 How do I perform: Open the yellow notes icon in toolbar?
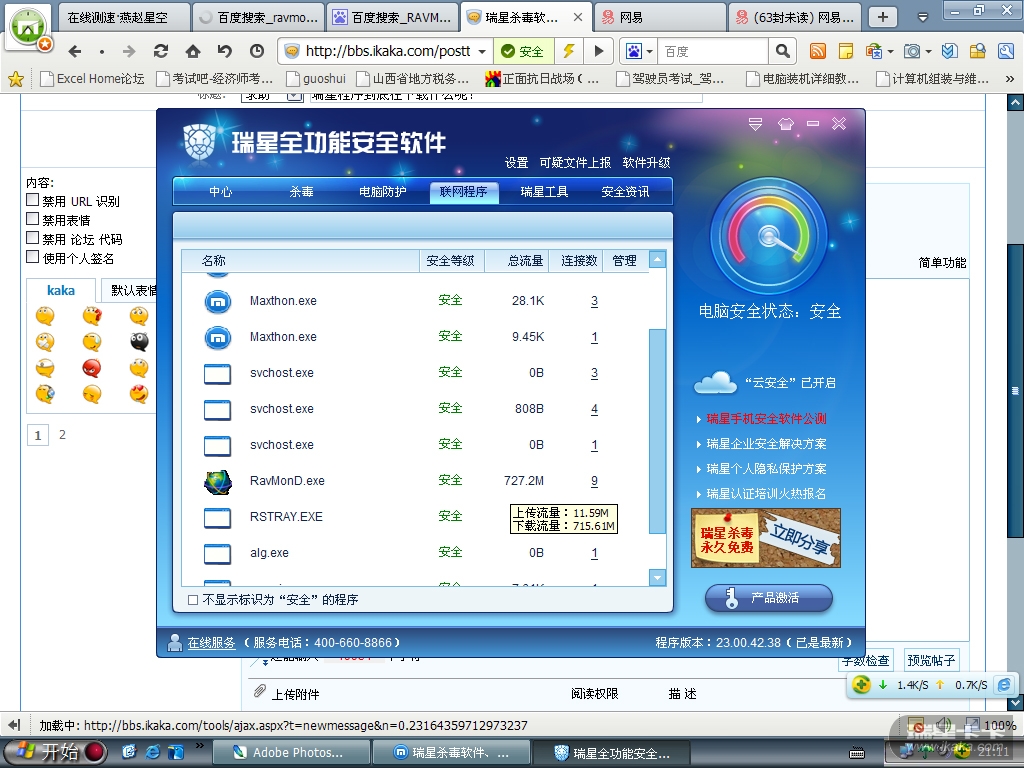846,51
